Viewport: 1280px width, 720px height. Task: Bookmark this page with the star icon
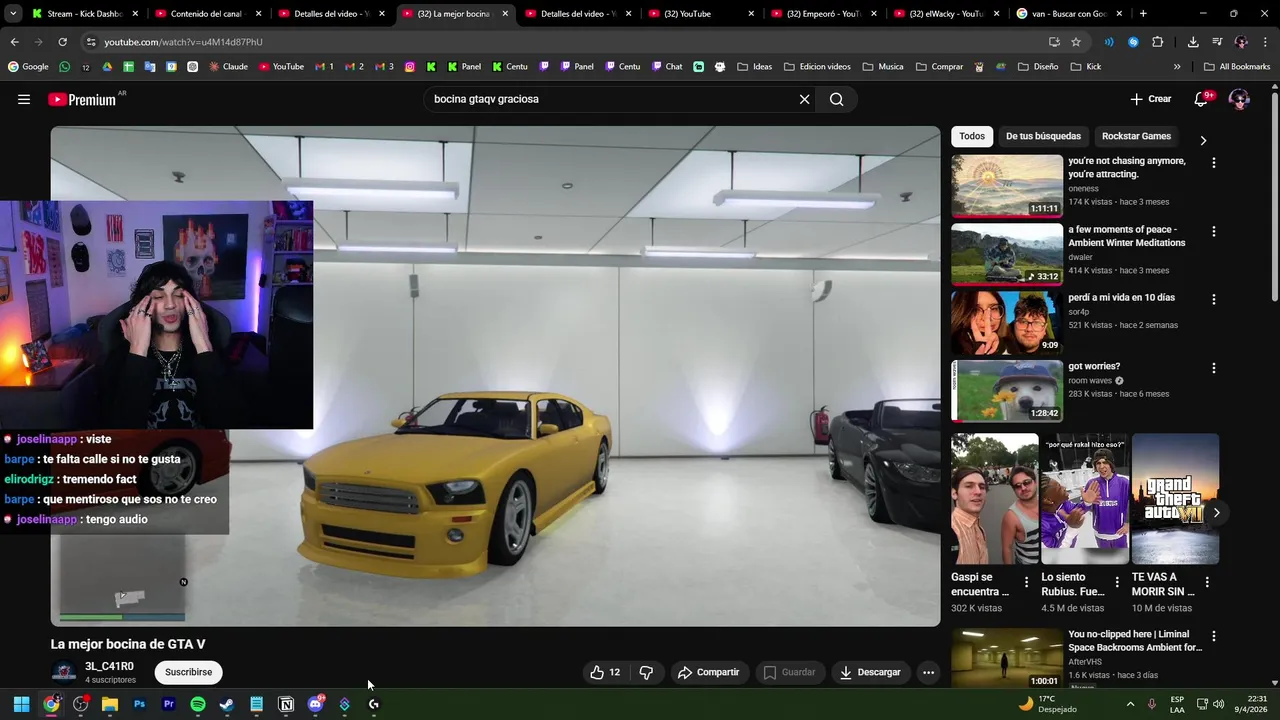[1076, 42]
